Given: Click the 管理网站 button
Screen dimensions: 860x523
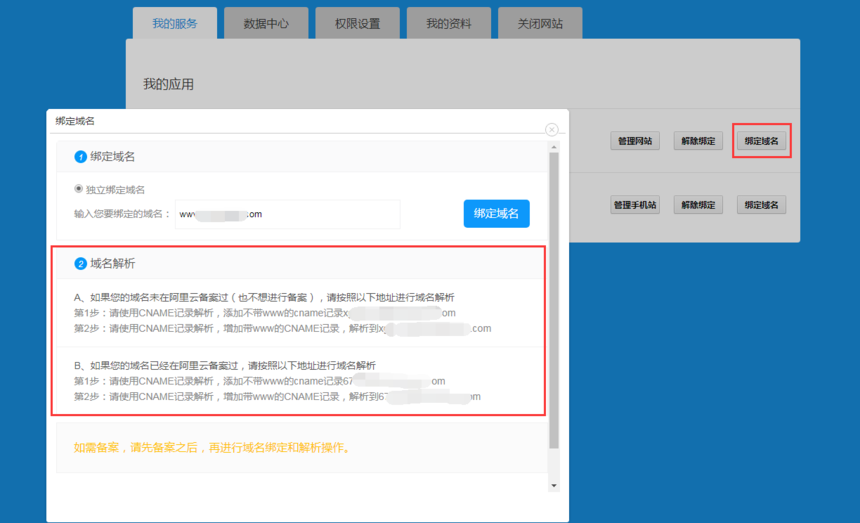Looking at the screenshot, I should [x=635, y=141].
